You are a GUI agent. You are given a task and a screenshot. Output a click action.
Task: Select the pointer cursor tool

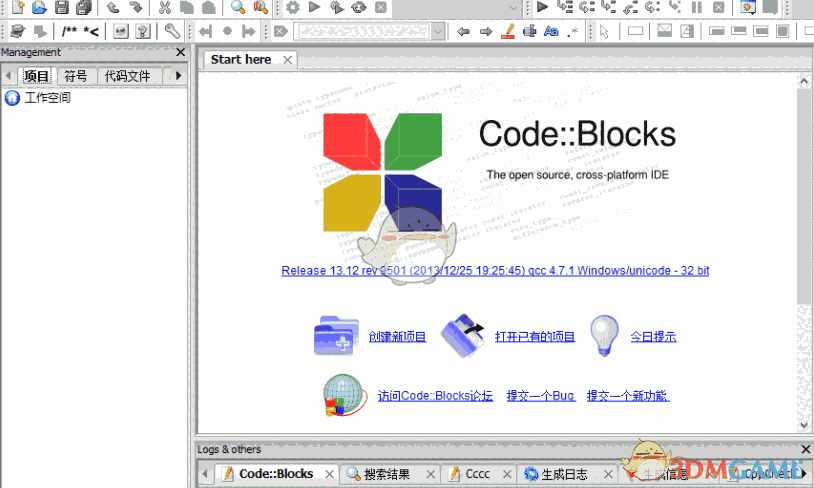604,32
